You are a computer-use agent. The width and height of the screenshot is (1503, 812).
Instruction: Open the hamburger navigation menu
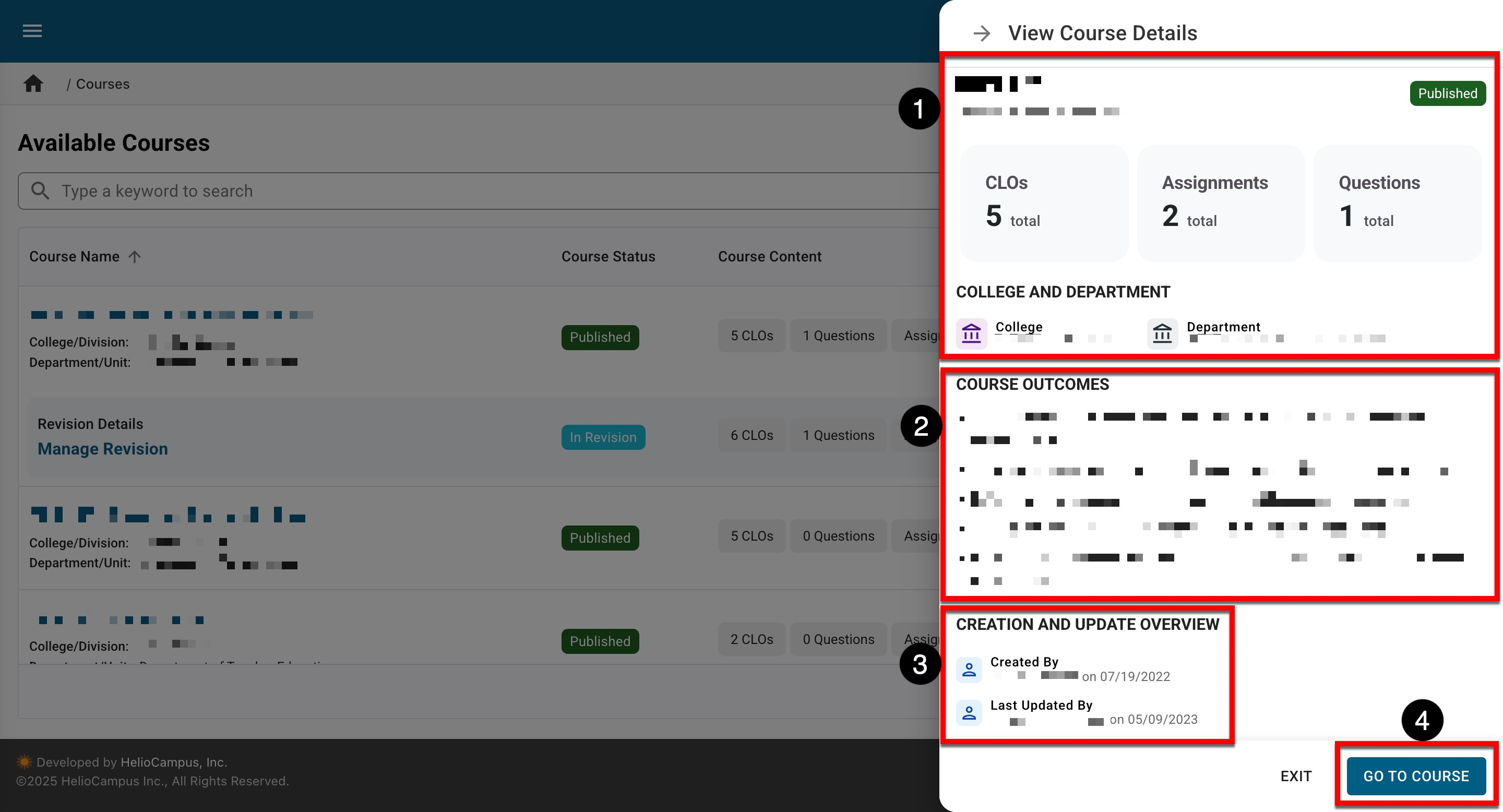coord(32,31)
